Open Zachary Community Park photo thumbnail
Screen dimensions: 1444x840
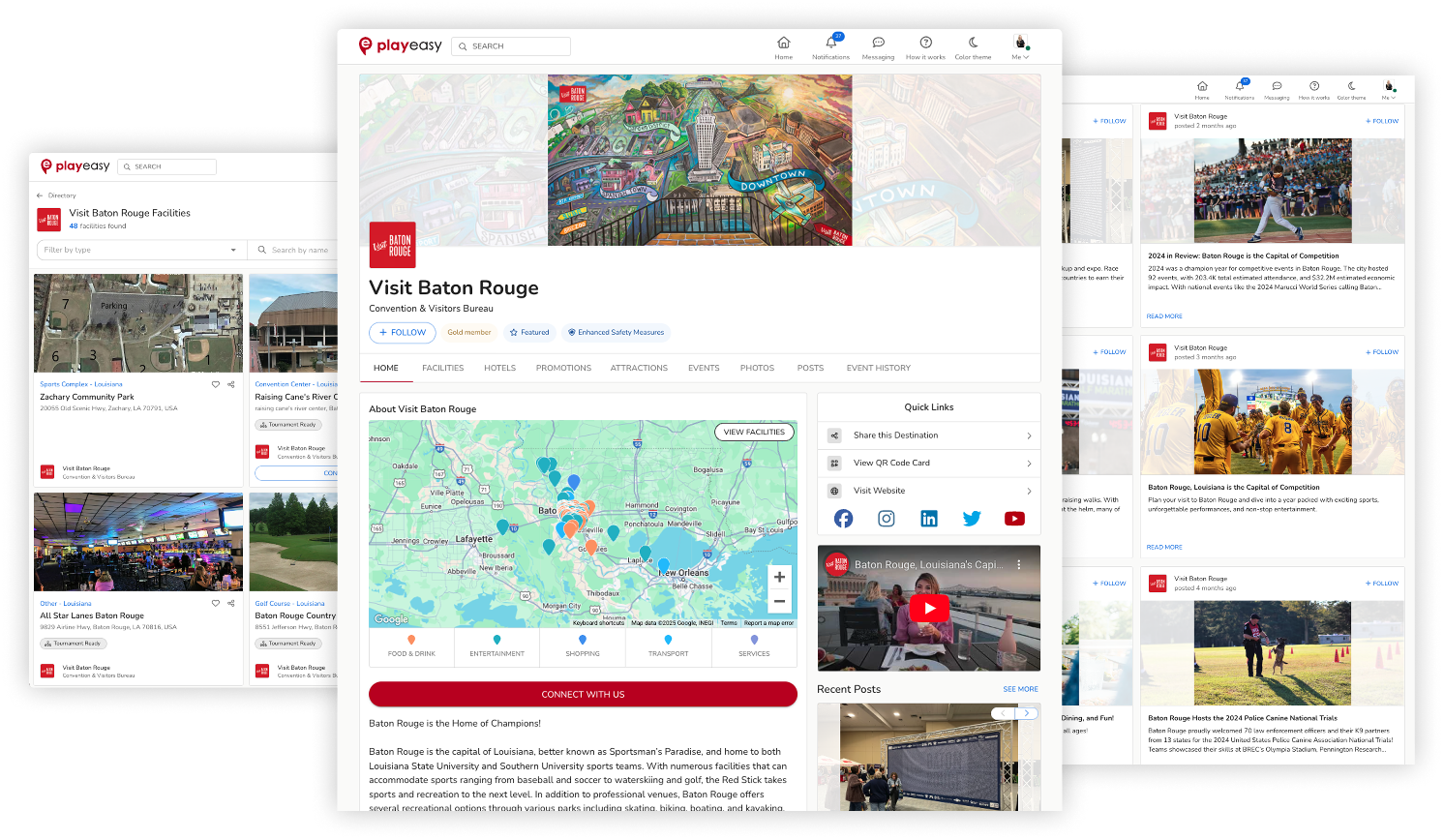tap(138, 323)
